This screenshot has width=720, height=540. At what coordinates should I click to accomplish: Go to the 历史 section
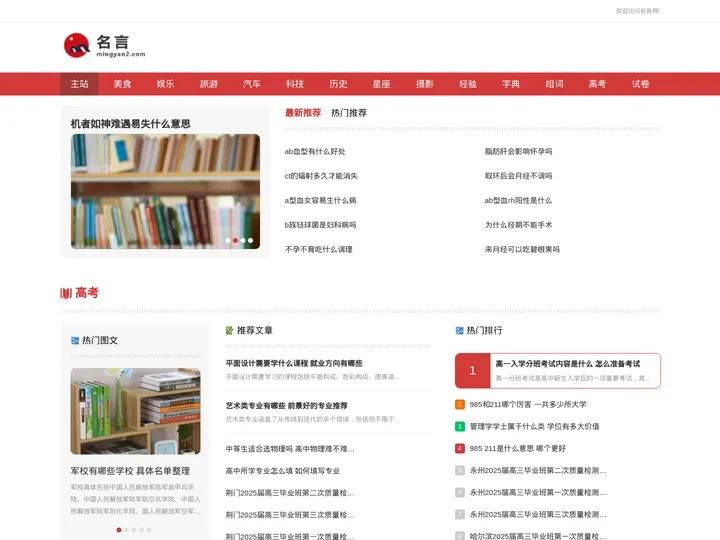(338, 84)
